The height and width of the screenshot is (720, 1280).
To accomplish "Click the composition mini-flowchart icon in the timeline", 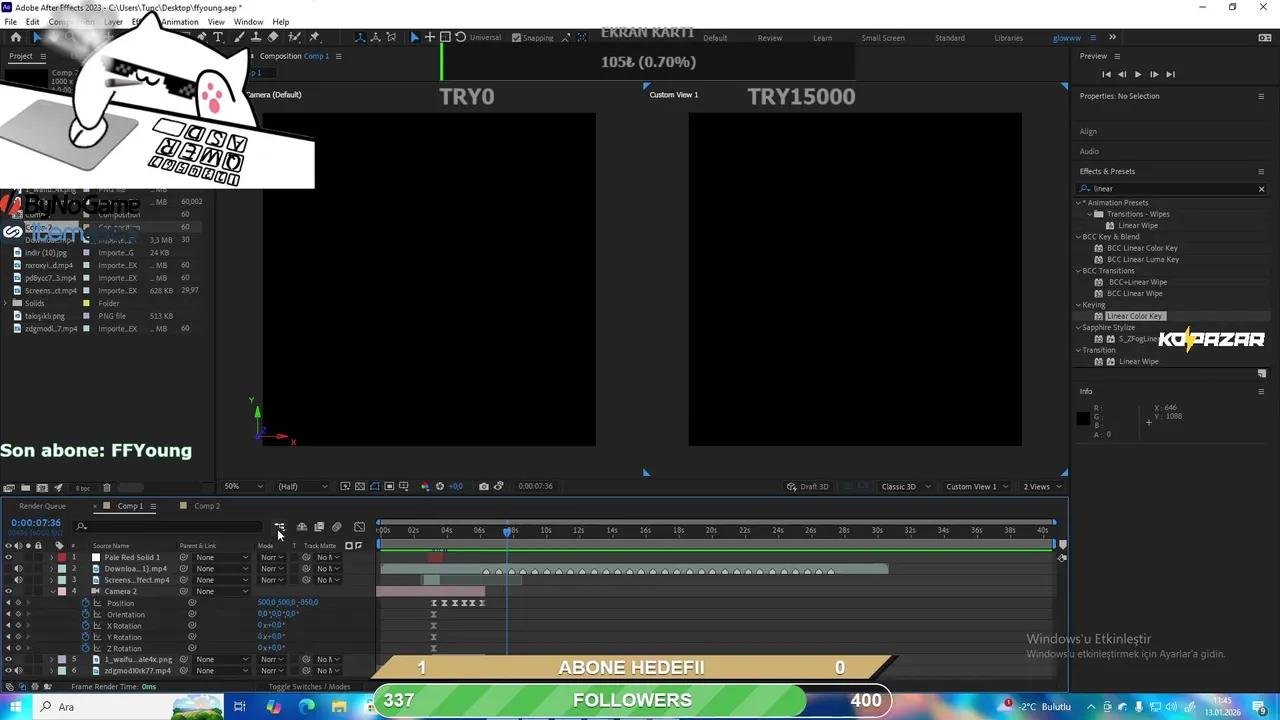I will (x=279, y=527).
